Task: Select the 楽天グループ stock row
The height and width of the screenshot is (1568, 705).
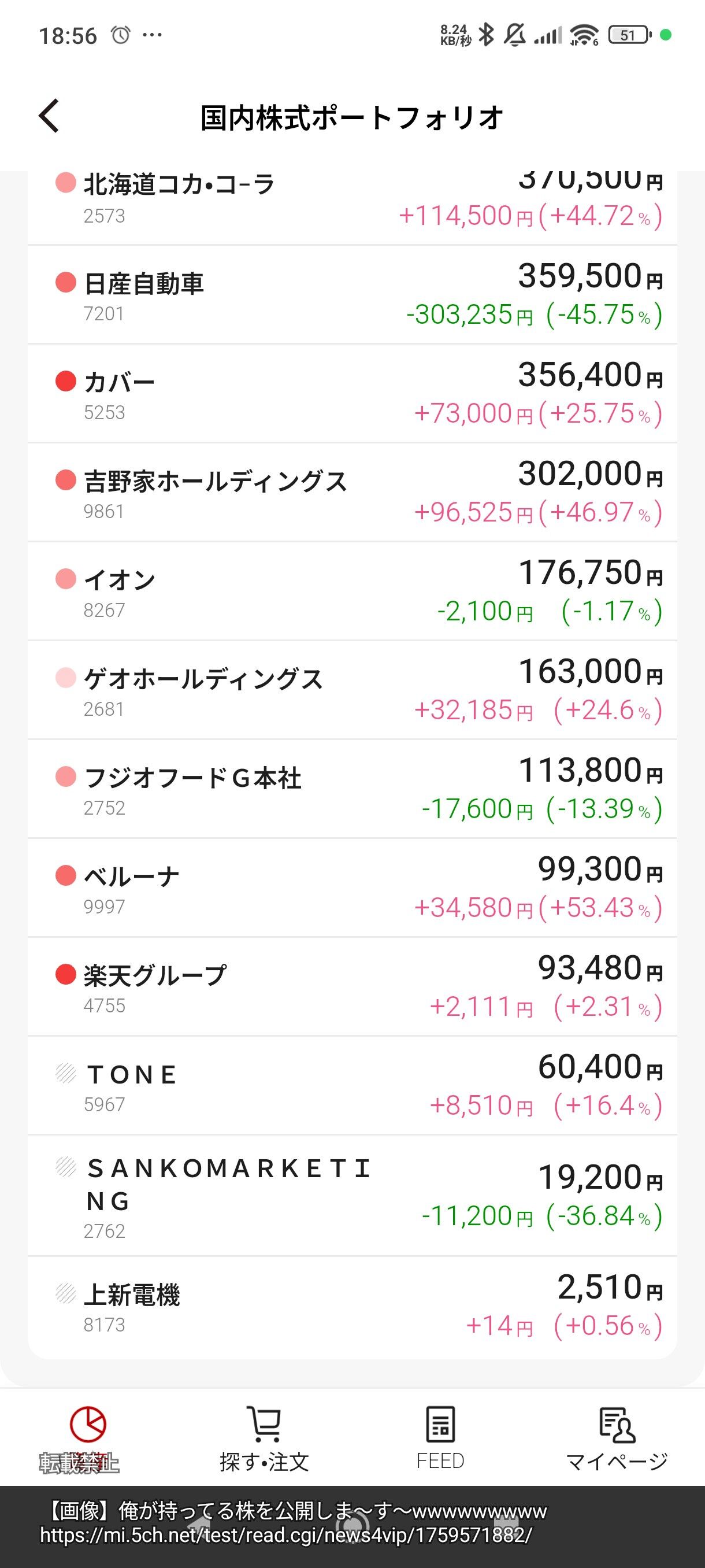Action: (x=352, y=987)
